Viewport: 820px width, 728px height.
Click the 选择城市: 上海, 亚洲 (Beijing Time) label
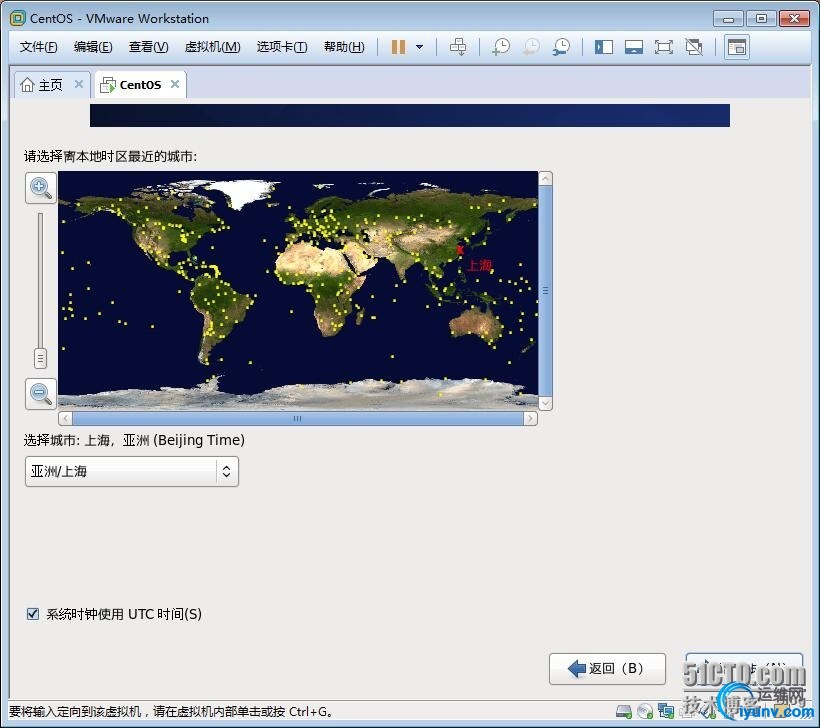[134, 440]
